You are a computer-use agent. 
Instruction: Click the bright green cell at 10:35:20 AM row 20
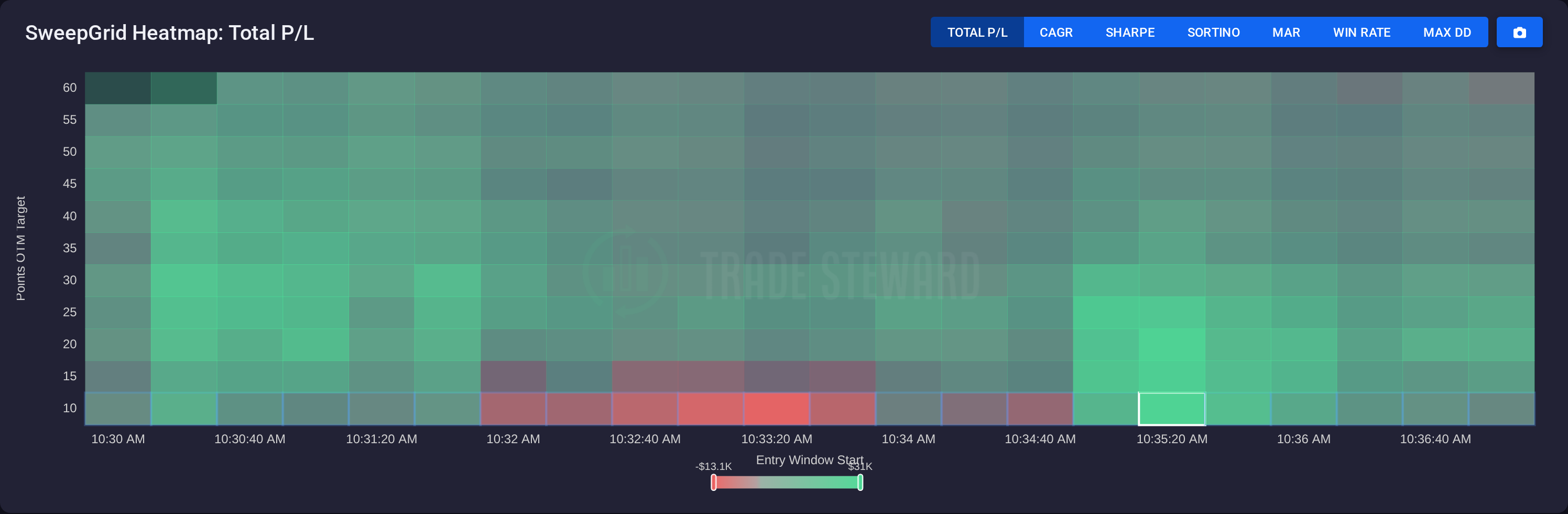(1172, 345)
